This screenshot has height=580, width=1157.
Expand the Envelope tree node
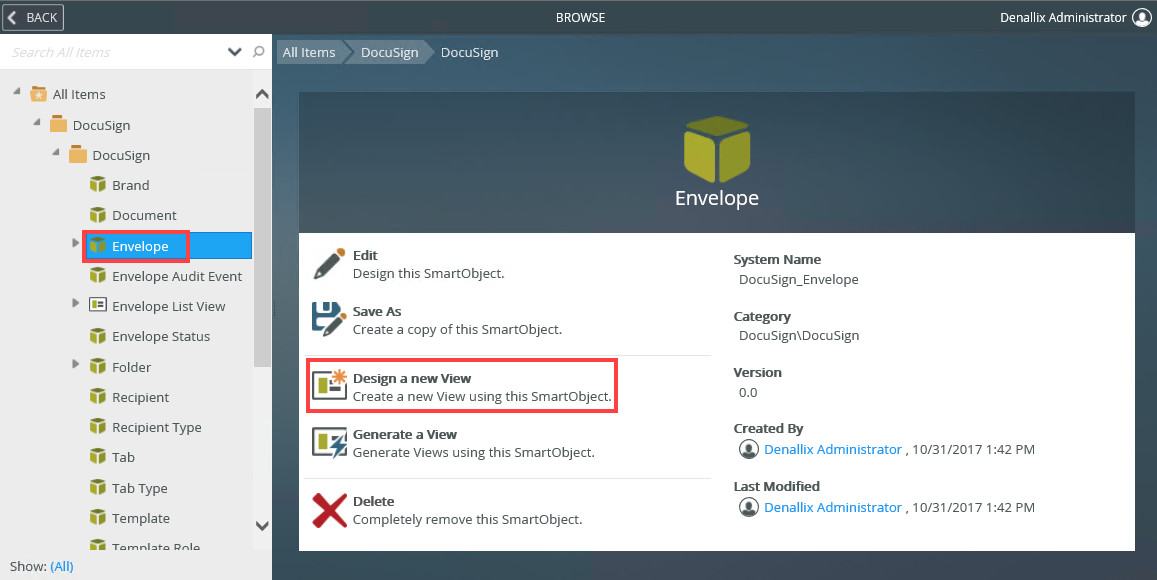[76, 243]
